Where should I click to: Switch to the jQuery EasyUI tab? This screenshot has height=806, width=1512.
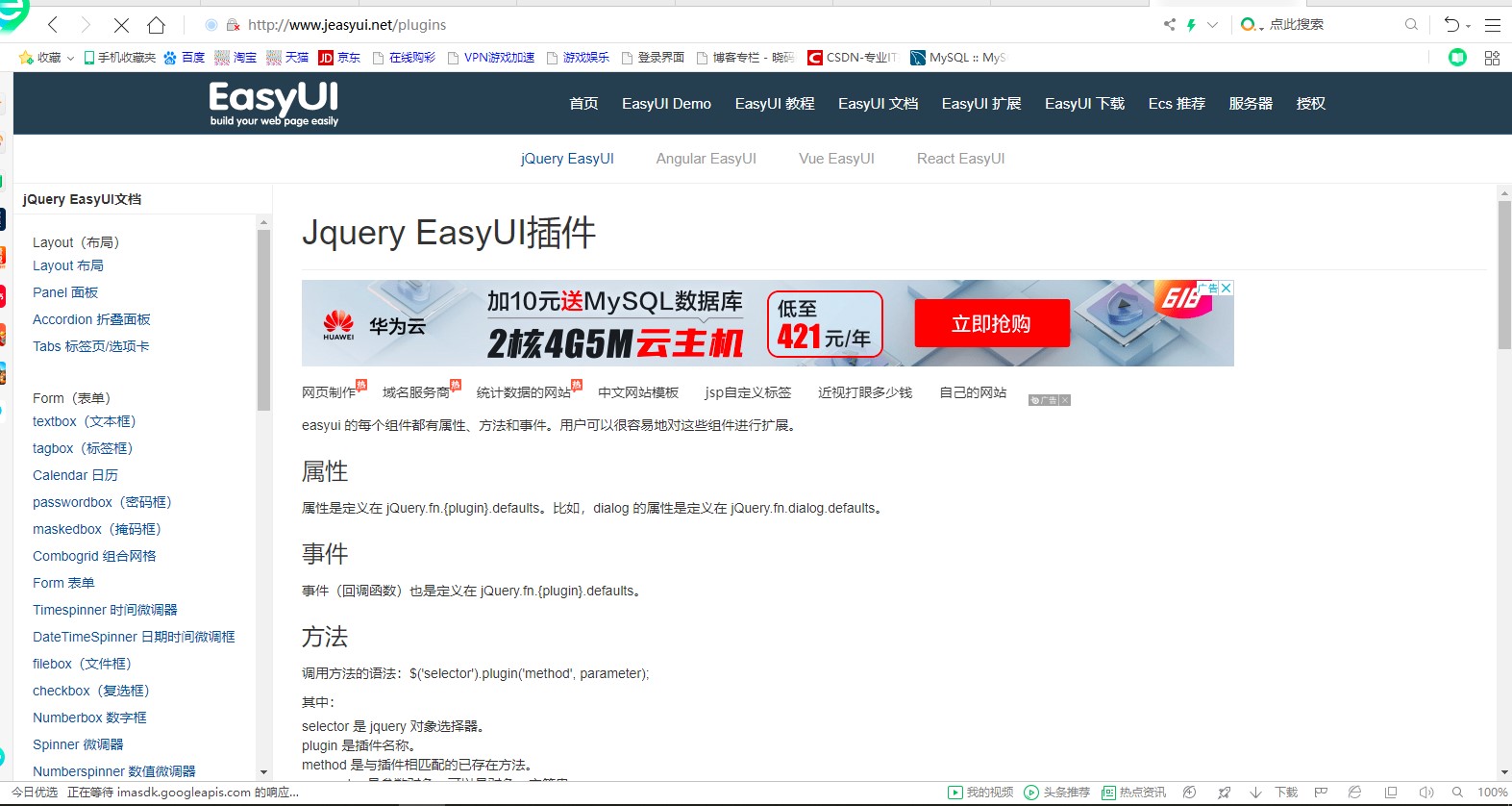coord(567,159)
